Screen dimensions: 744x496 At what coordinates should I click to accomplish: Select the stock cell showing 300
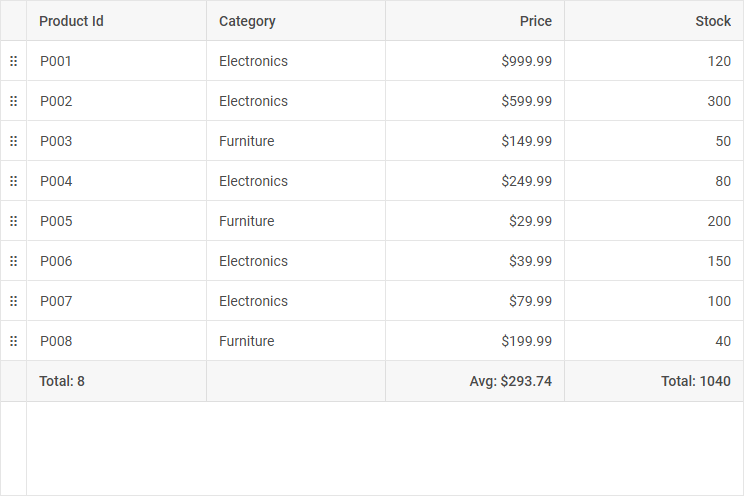pyautogui.click(x=718, y=101)
